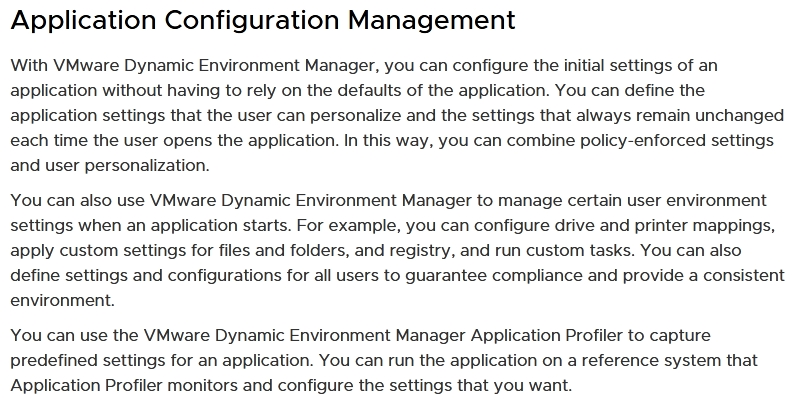800x409 pixels.
Task: Click the words 'policy-enforced settings'
Action: pyautogui.click(x=677, y=141)
